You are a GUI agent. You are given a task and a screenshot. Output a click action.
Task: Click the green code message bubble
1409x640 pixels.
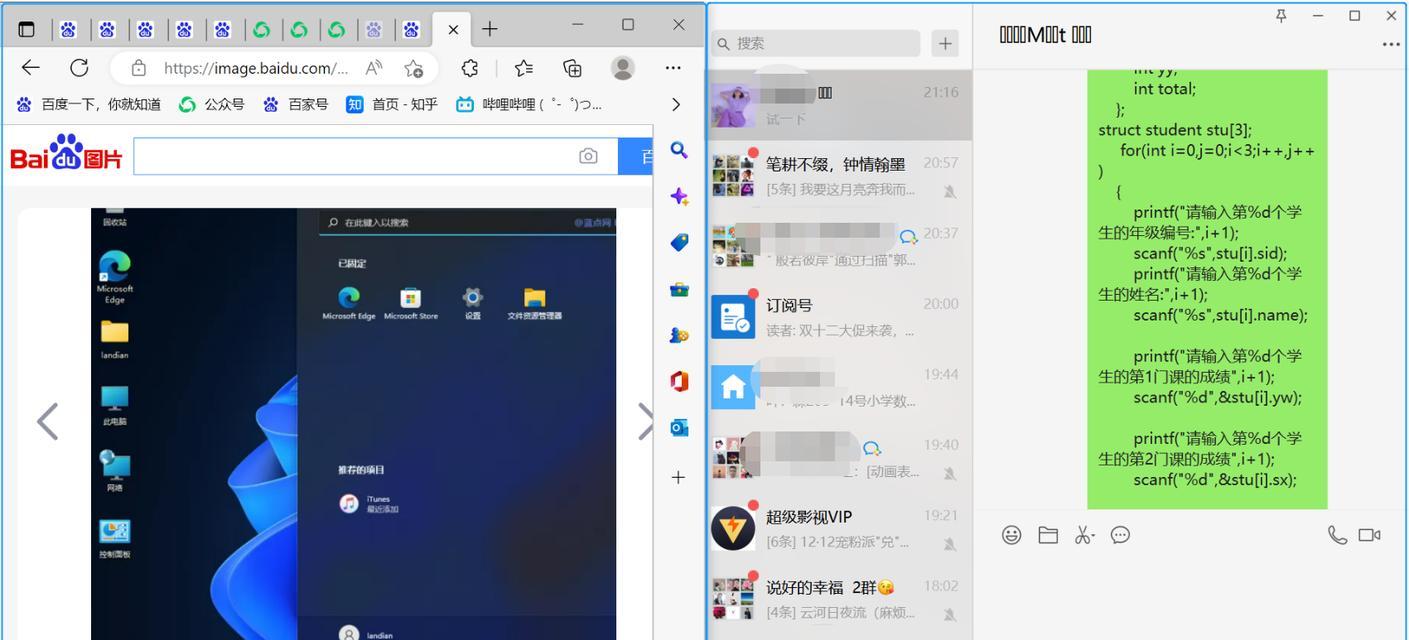pos(1207,289)
